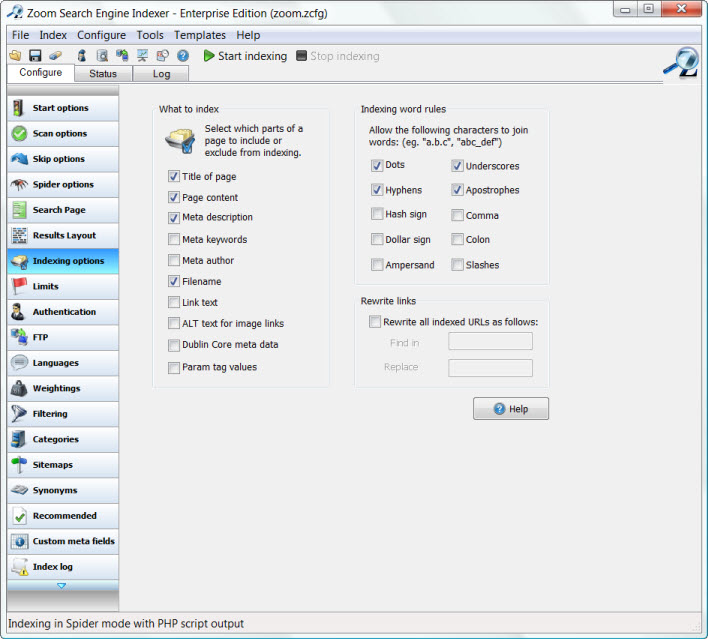Select Indexing options sidebar item
This screenshot has width=708, height=639.
[x=63, y=261]
